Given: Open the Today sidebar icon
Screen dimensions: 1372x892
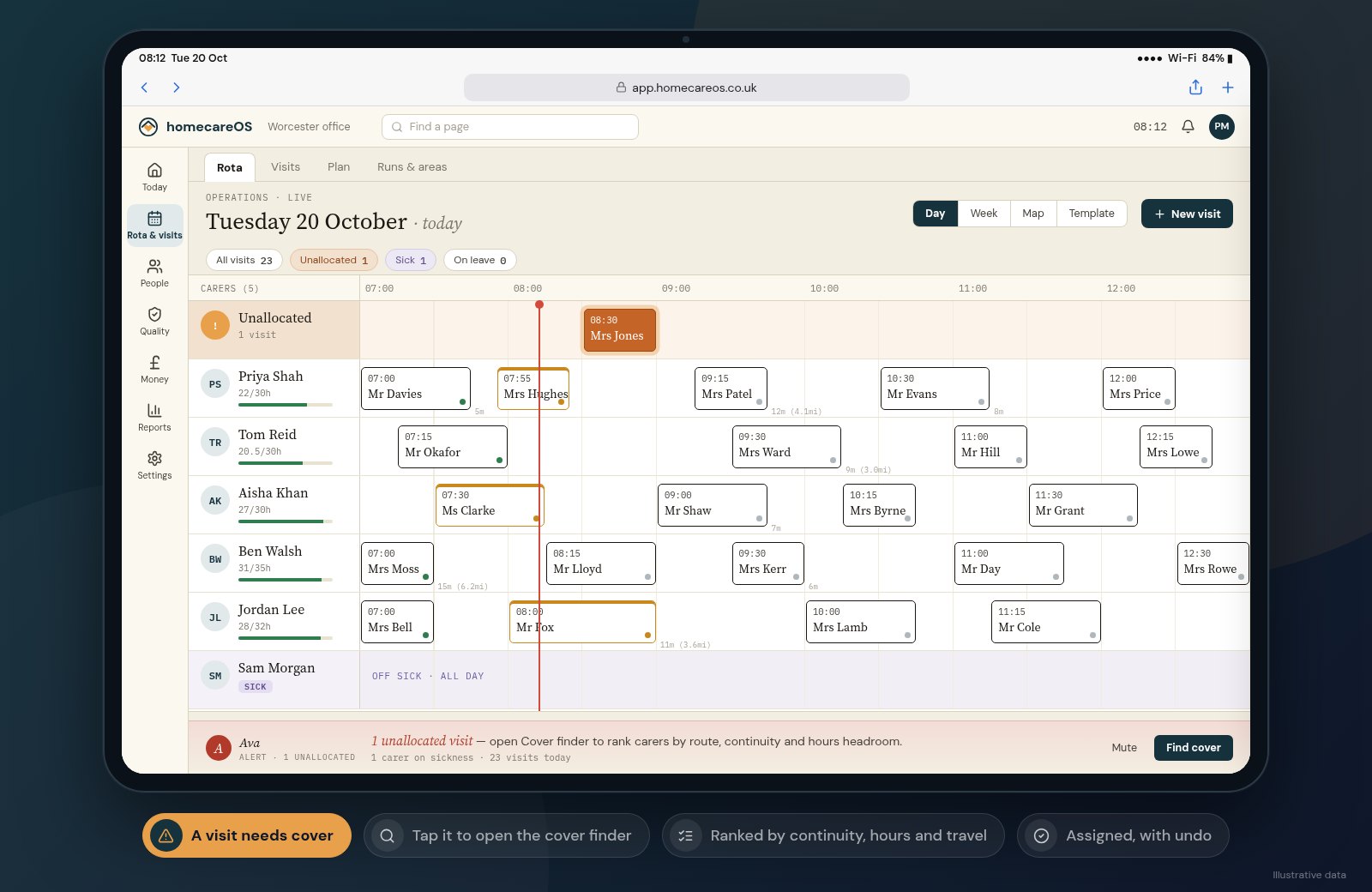Looking at the screenshot, I should point(154,177).
